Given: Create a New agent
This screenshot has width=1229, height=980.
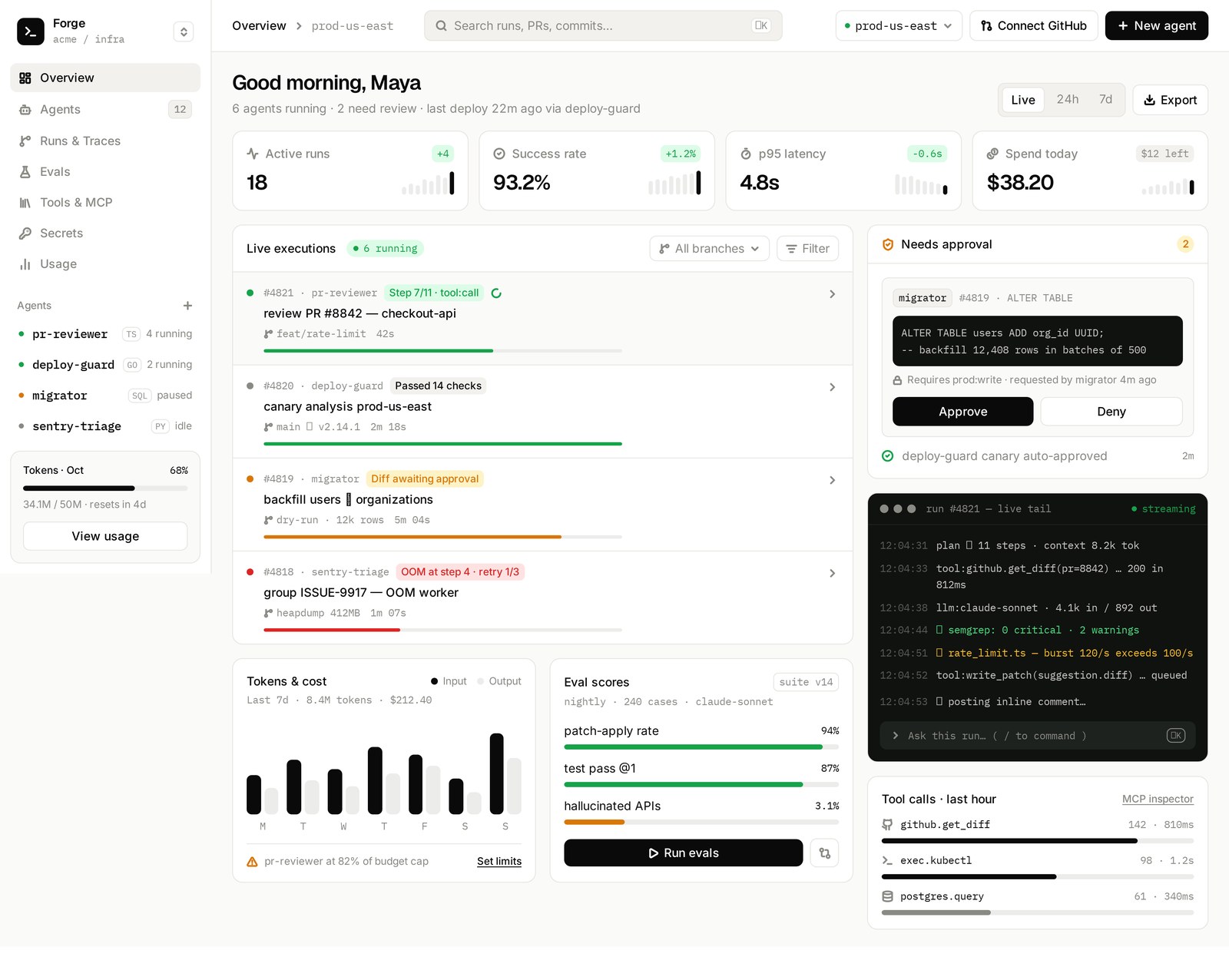Looking at the screenshot, I should [x=1157, y=26].
